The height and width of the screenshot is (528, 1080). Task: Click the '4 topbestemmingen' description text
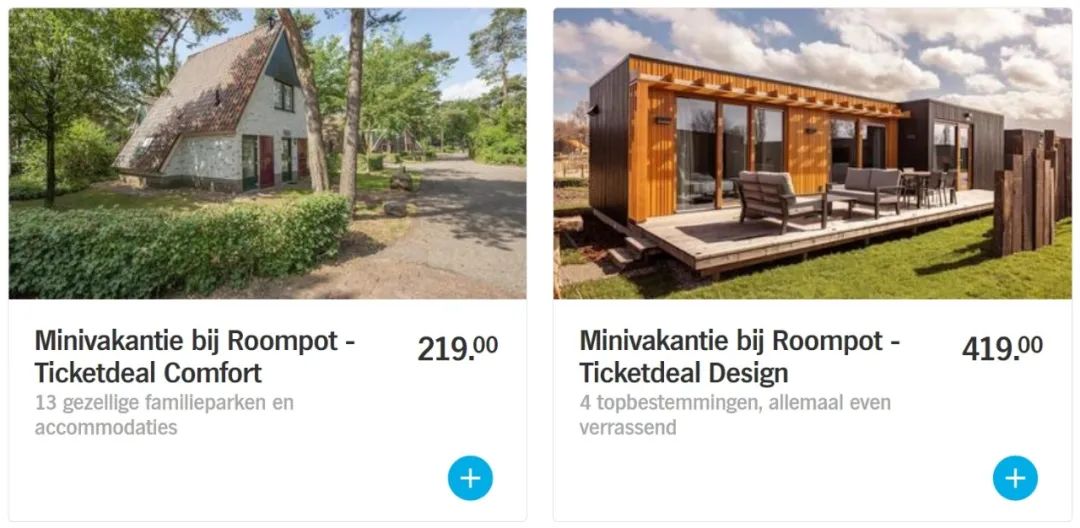(x=735, y=414)
